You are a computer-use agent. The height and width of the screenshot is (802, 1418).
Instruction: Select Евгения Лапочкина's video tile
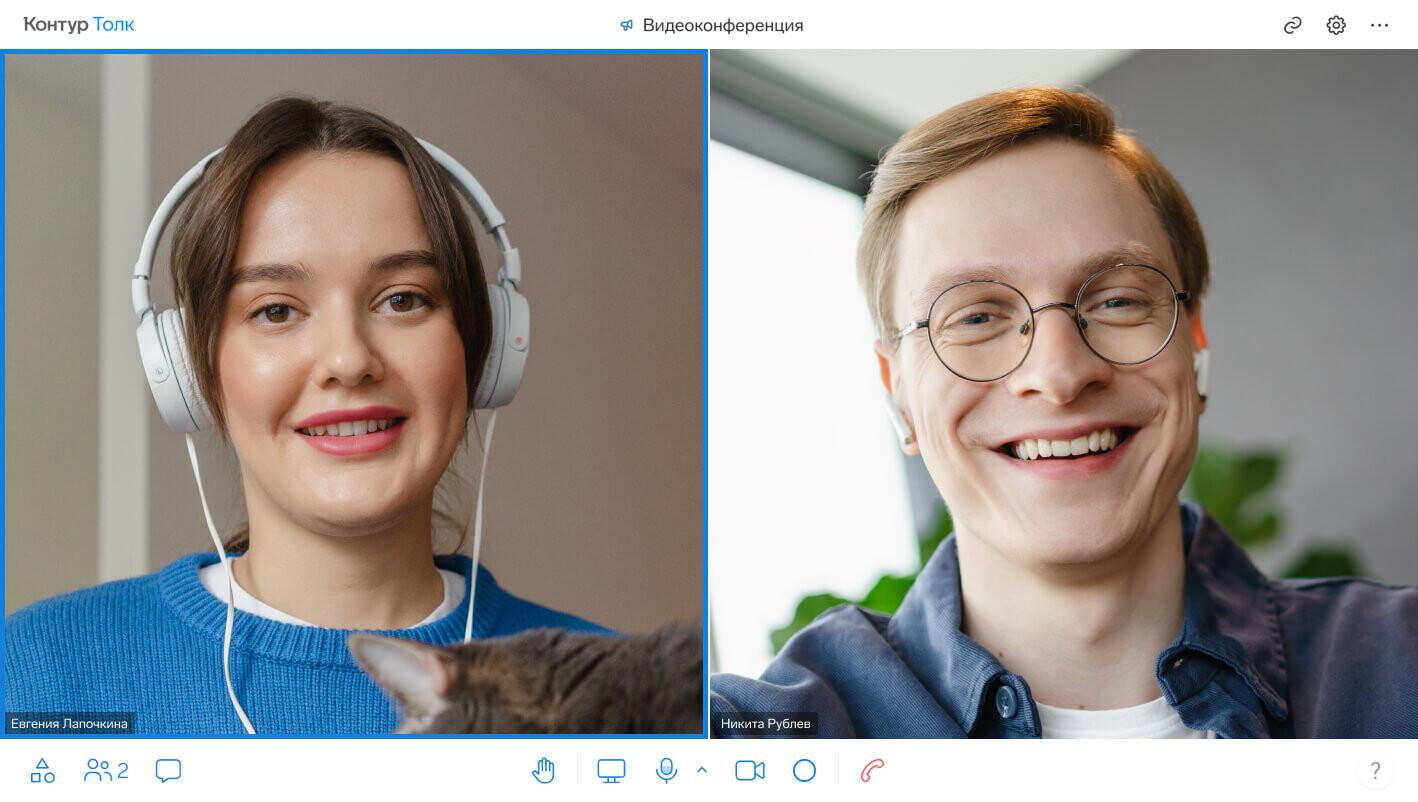[x=354, y=394]
